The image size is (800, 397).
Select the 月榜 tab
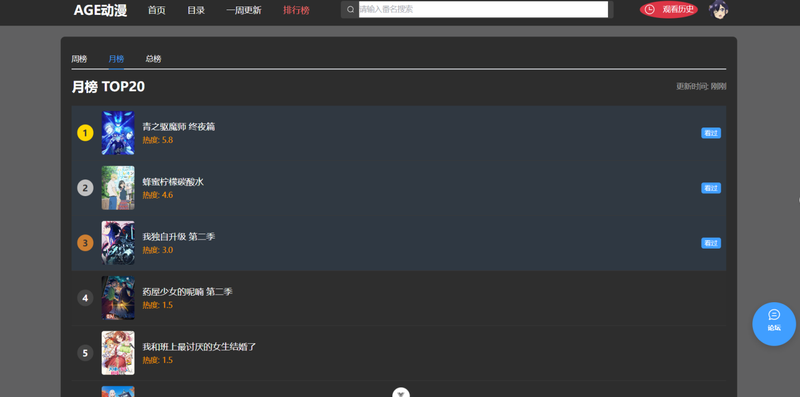pyautogui.click(x=116, y=59)
